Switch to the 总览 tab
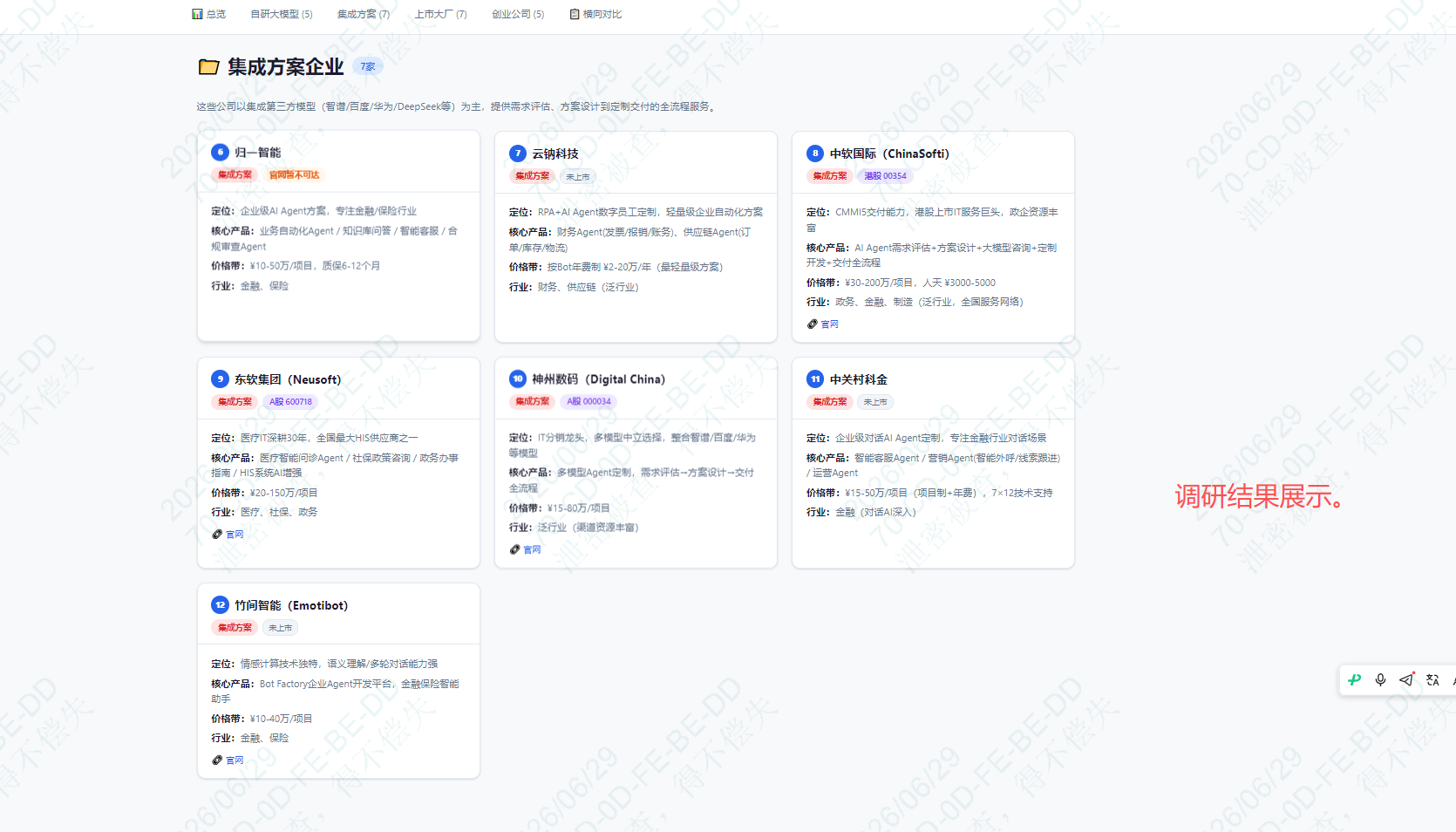1456x832 pixels. coord(209,14)
